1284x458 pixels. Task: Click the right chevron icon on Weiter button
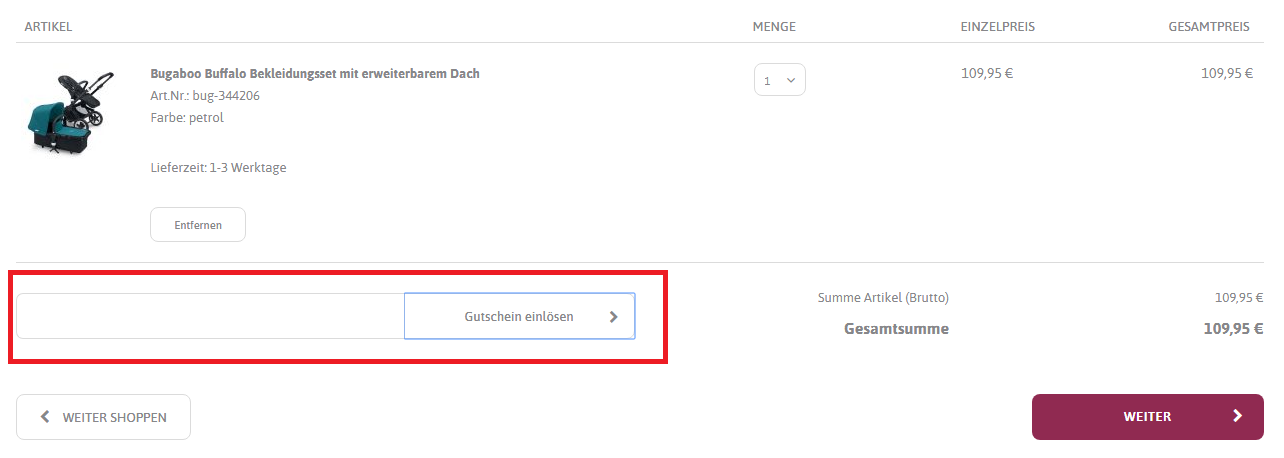1237,417
